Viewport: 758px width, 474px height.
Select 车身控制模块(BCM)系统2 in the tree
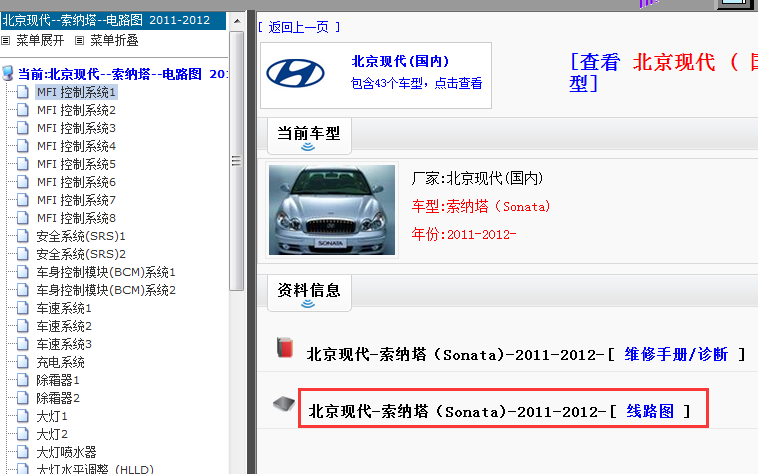click(x=106, y=290)
